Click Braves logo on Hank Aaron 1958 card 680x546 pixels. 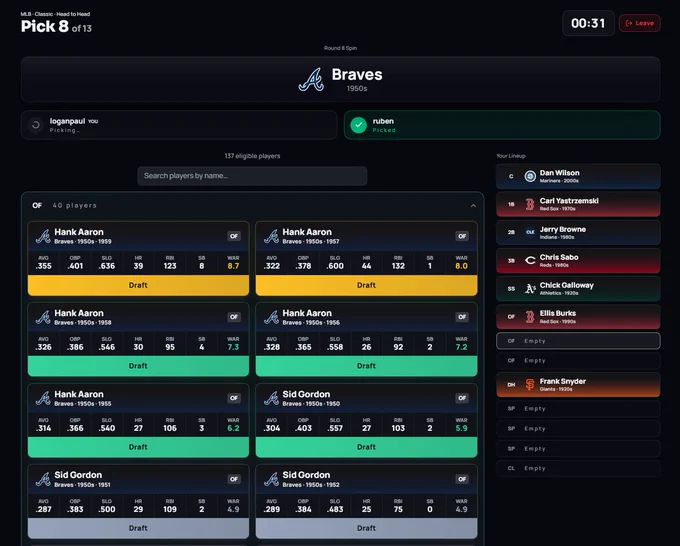pos(43,317)
